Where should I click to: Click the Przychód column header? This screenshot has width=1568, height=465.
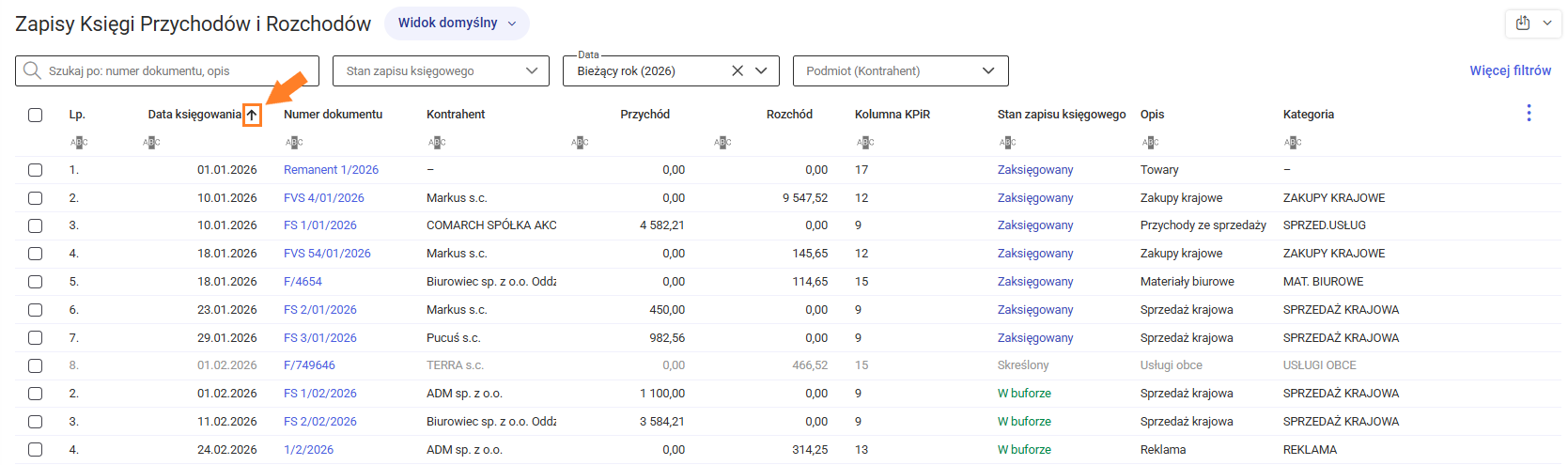tap(644, 115)
